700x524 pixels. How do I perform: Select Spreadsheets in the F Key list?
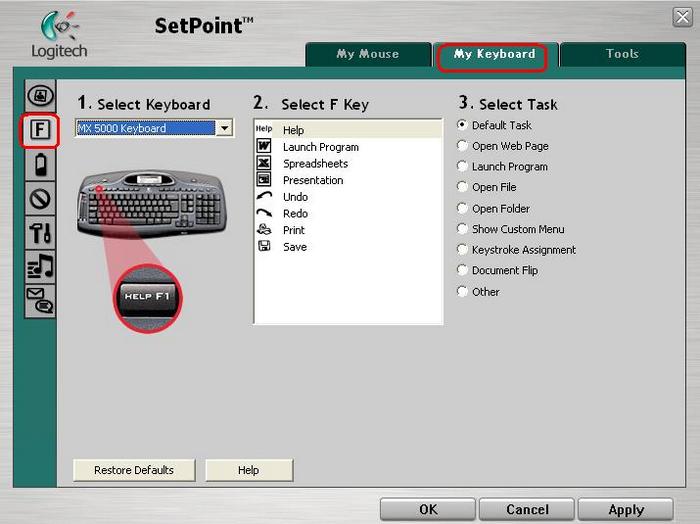point(315,164)
